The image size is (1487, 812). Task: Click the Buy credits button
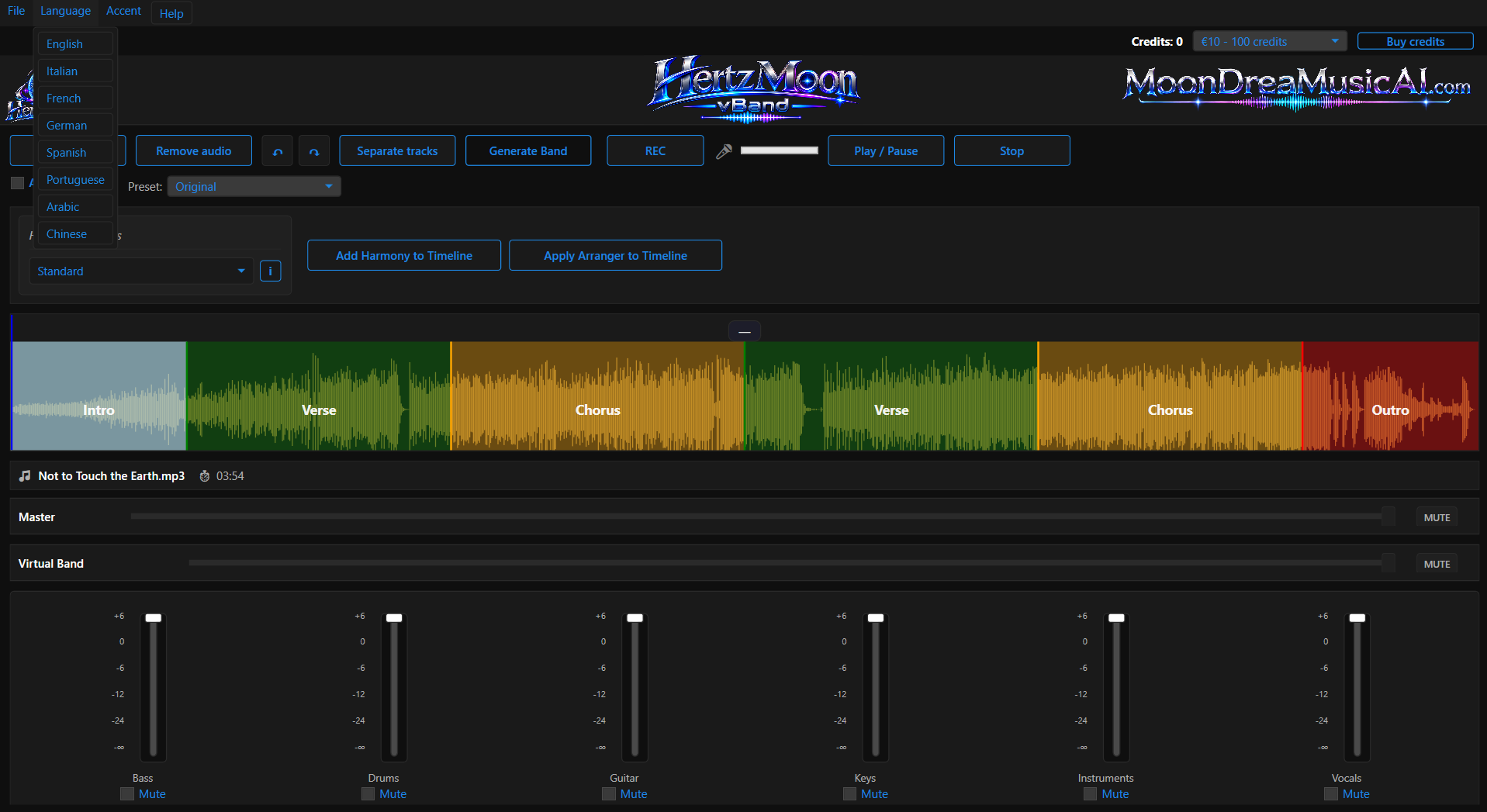(x=1415, y=41)
